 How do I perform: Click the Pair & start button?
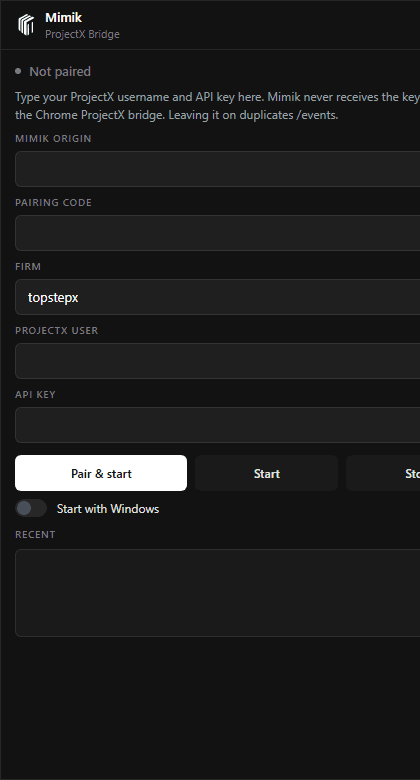[101, 473]
